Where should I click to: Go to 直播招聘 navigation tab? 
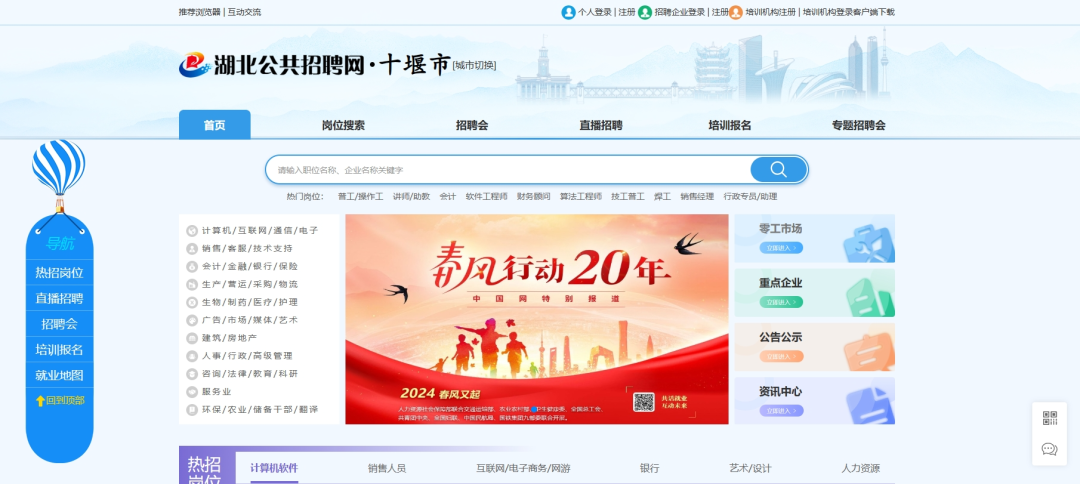point(600,125)
